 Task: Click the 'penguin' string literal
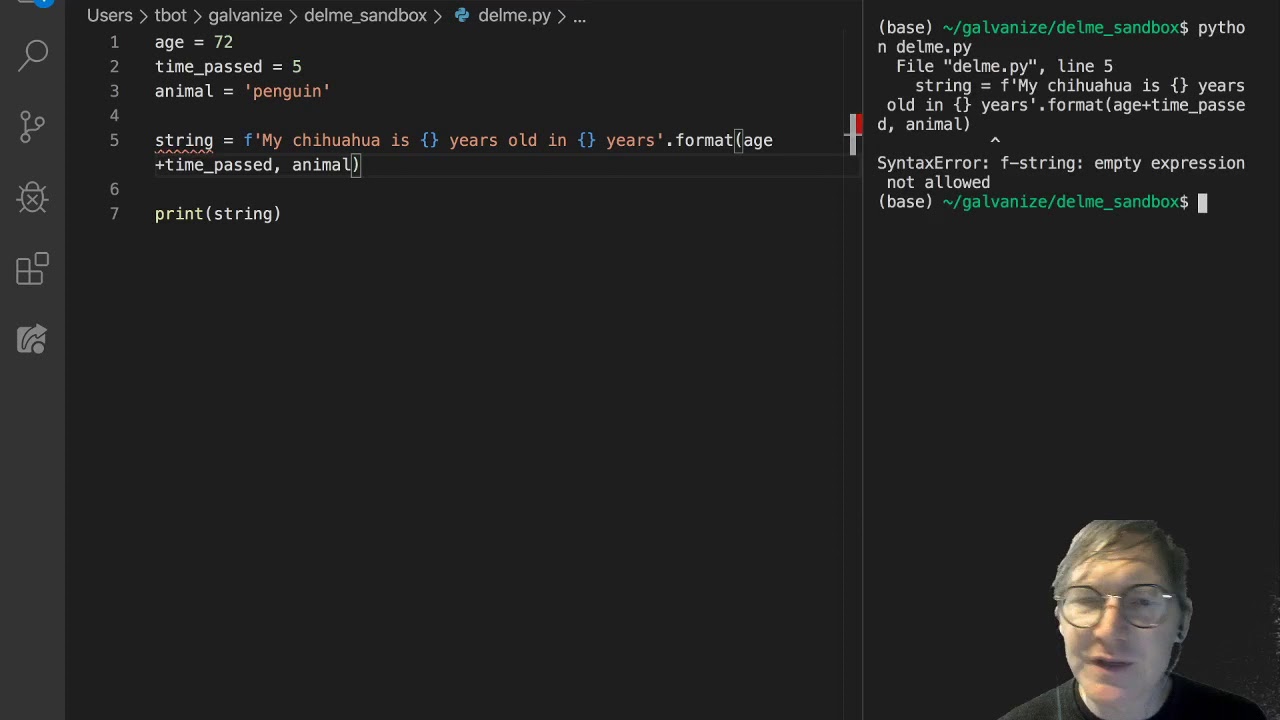(287, 91)
